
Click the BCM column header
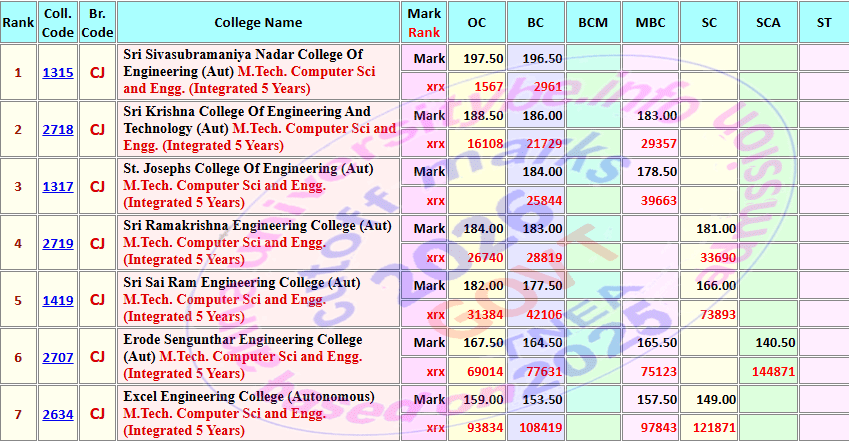pos(593,22)
